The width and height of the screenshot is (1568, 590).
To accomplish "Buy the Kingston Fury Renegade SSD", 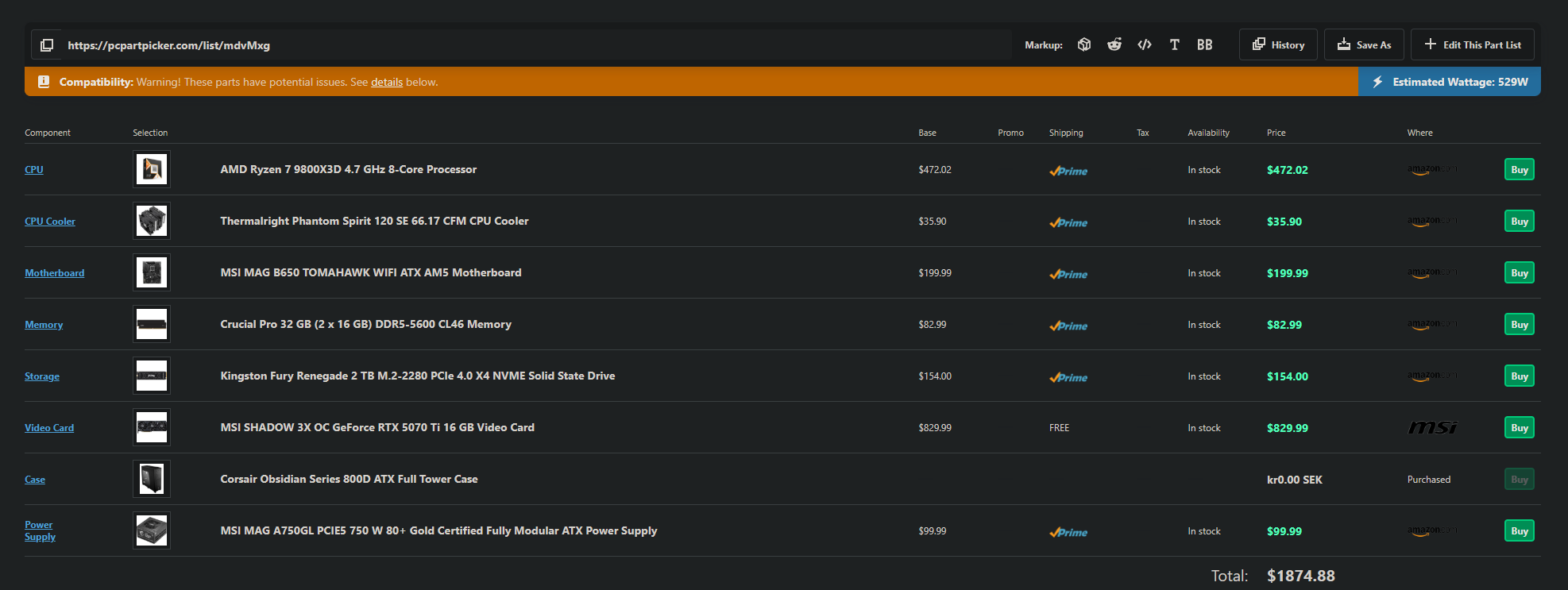I will click(1519, 376).
